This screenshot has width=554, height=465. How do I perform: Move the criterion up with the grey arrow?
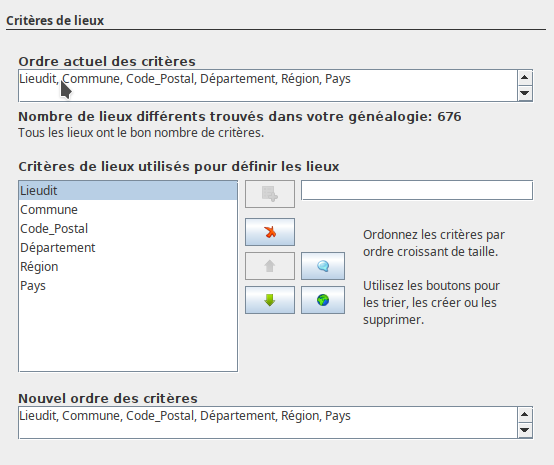(270, 266)
